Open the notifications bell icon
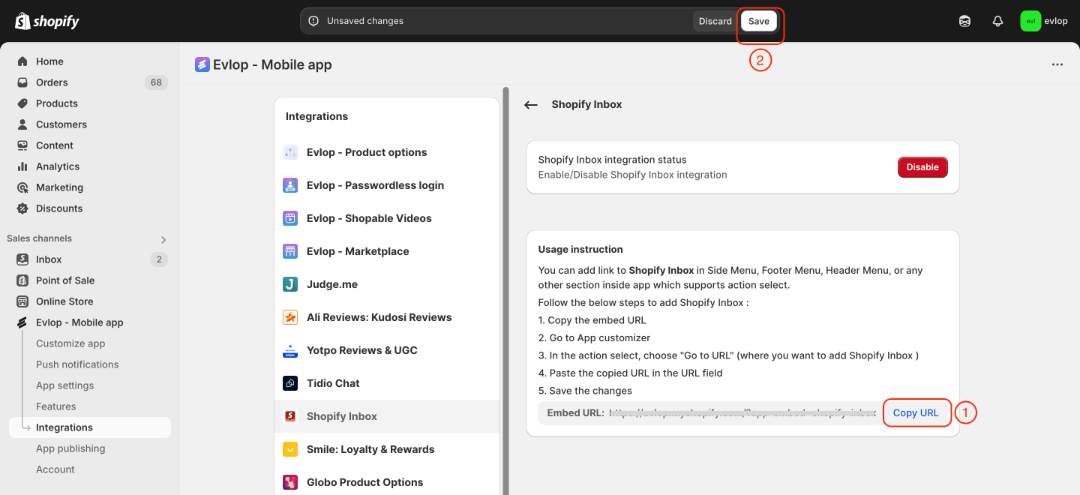This screenshot has width=1080, height=495. click(997, 21)
